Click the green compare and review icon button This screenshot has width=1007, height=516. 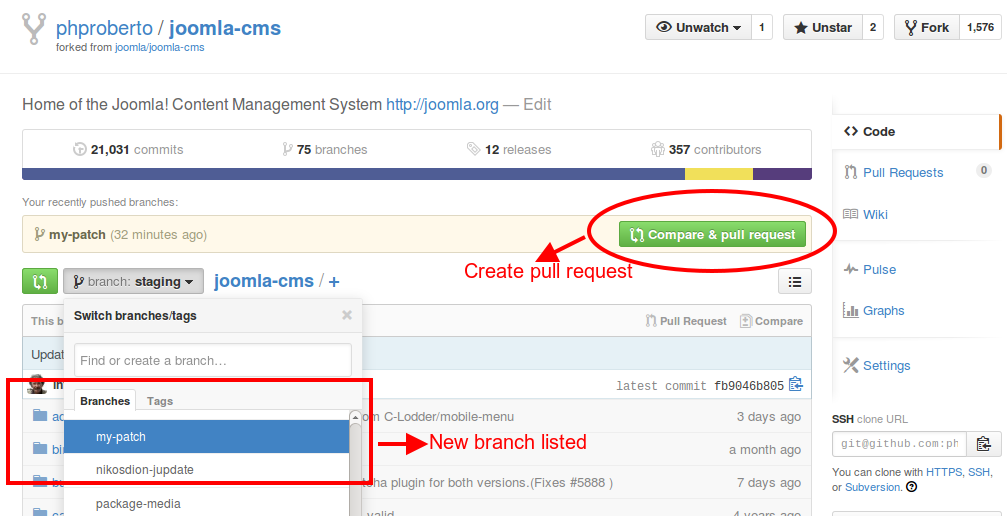(x=40, y=281)
